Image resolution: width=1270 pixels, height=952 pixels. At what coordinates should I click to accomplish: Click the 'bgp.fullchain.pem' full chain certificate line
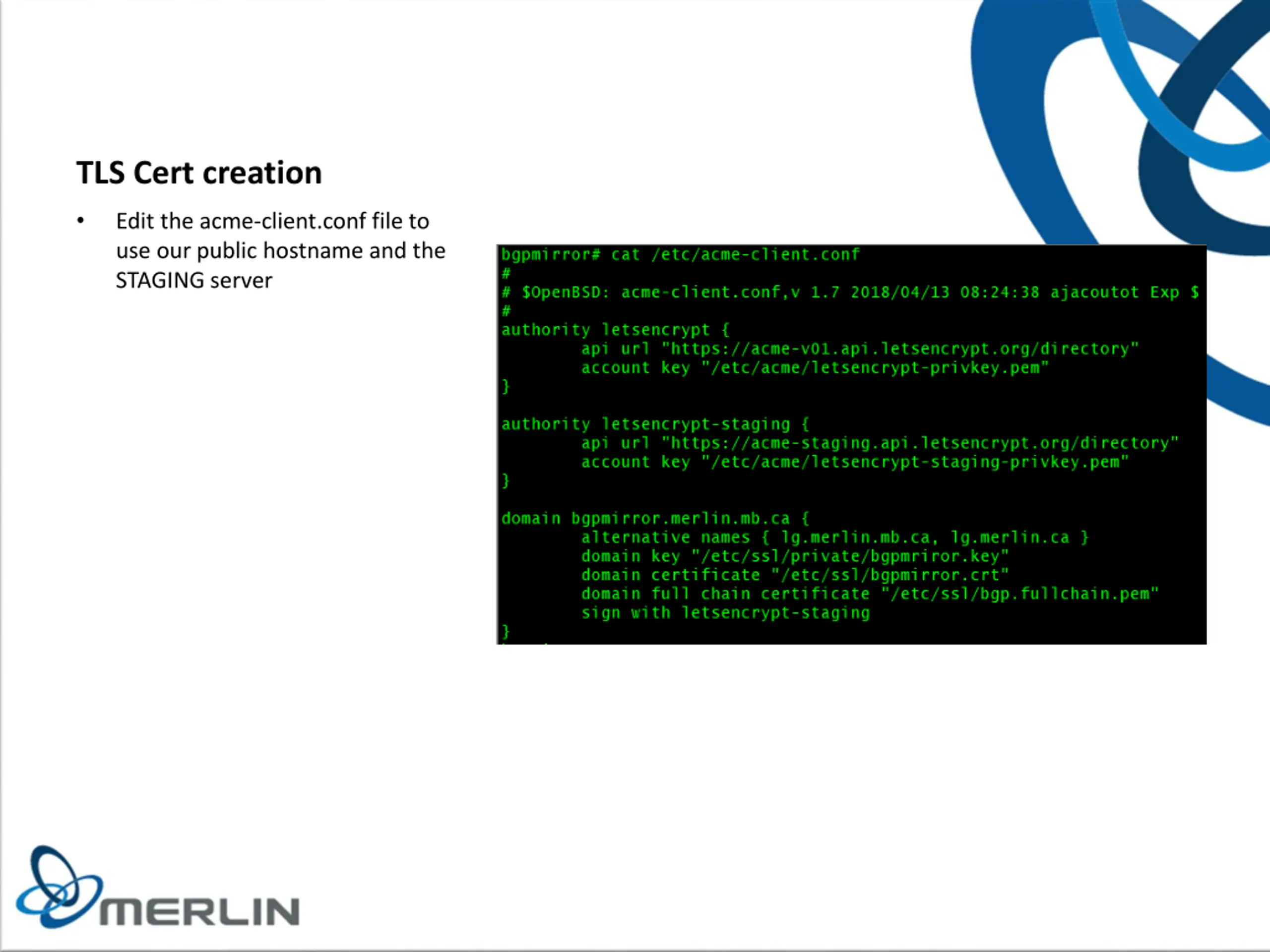870,594
